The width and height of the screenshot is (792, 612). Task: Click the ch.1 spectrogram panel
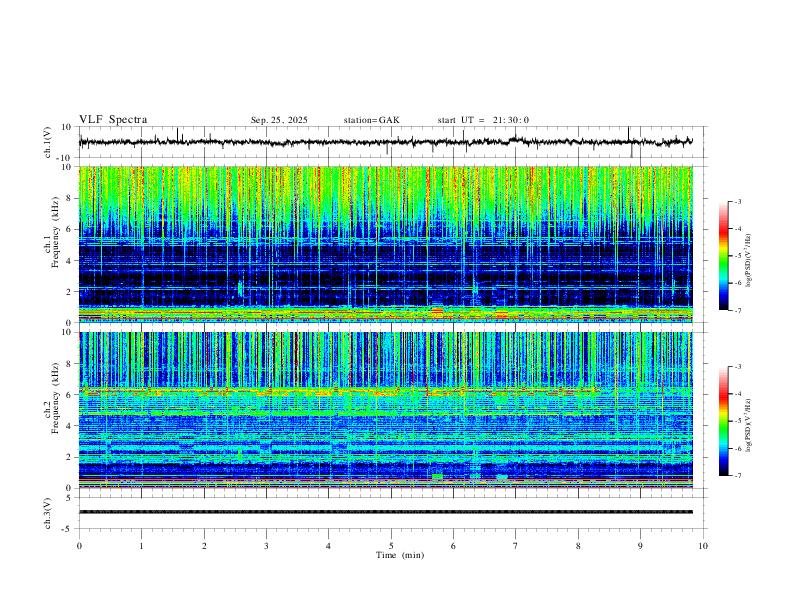[386, 244]
